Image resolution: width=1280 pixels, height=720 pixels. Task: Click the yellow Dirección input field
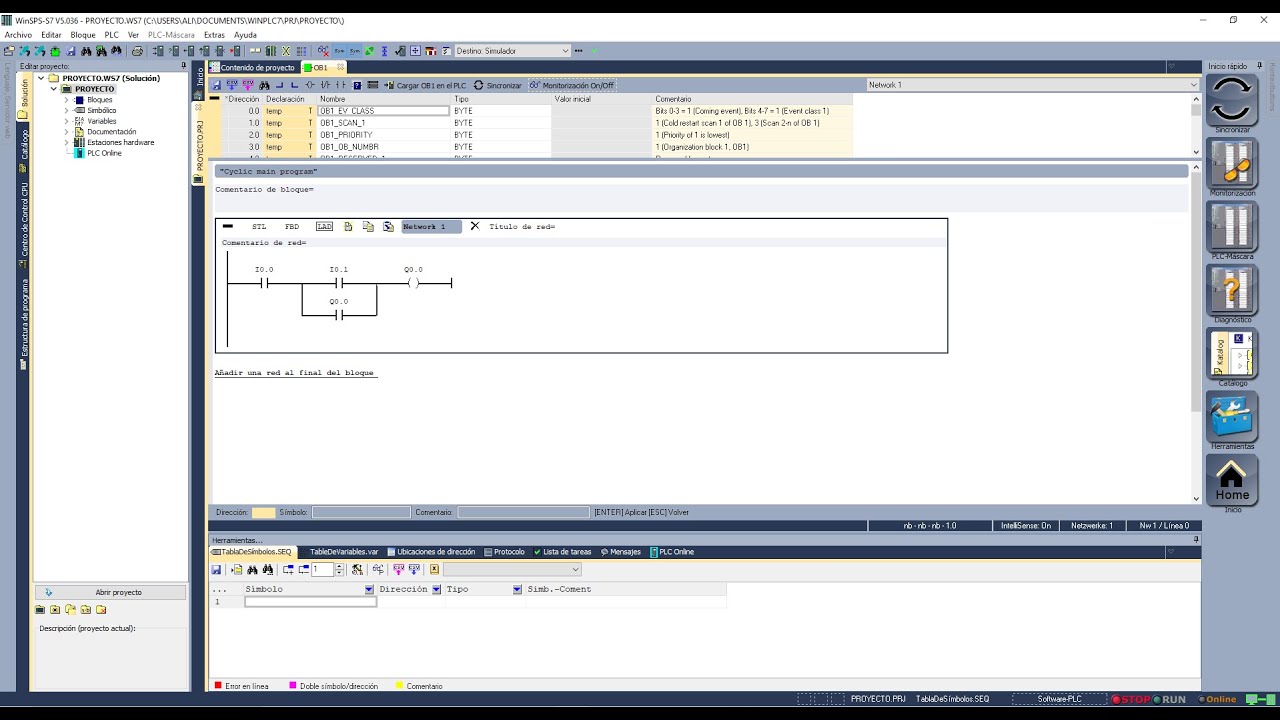[x=263, y=512]
